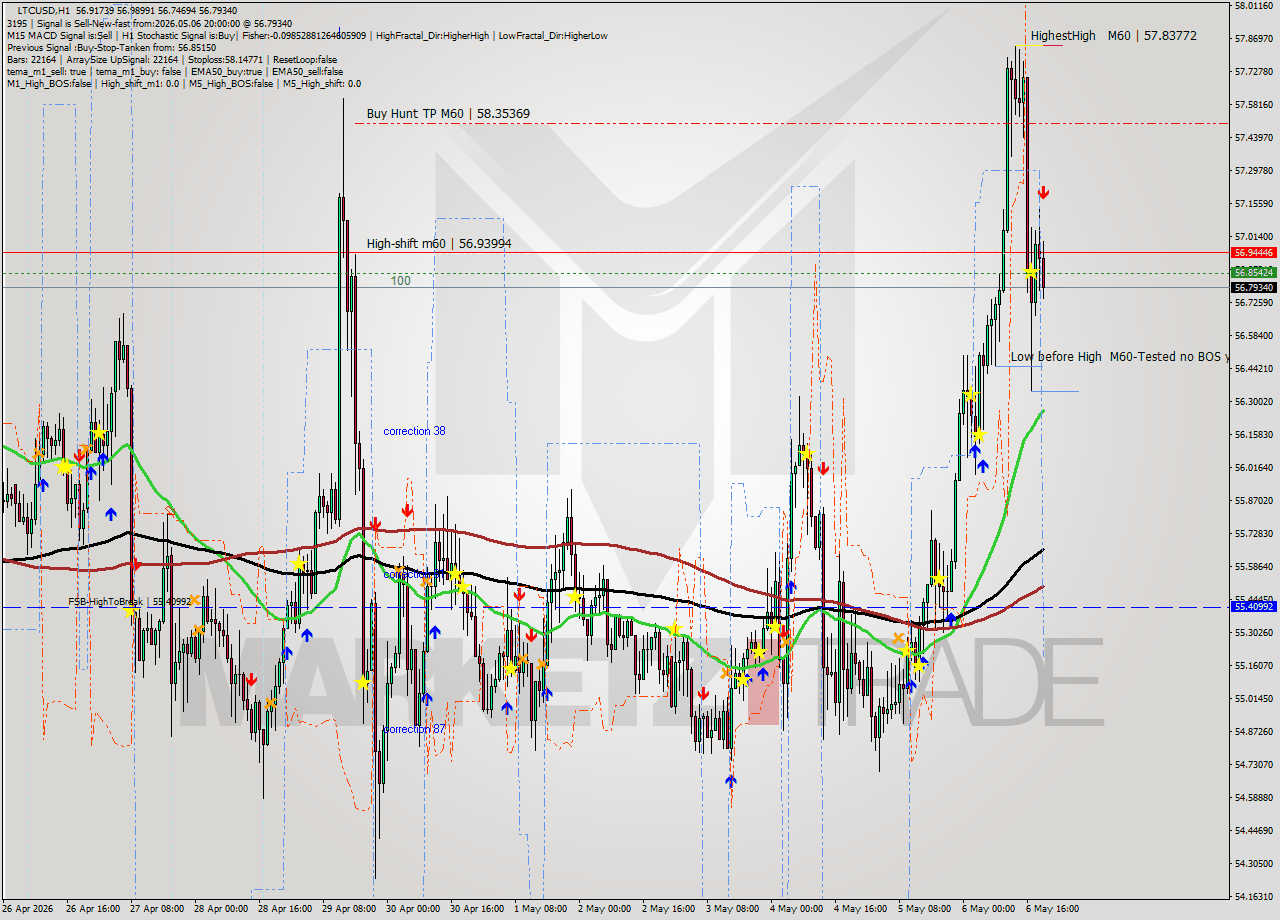Click the '30 Apr 16:00' time label

[477, 909]
